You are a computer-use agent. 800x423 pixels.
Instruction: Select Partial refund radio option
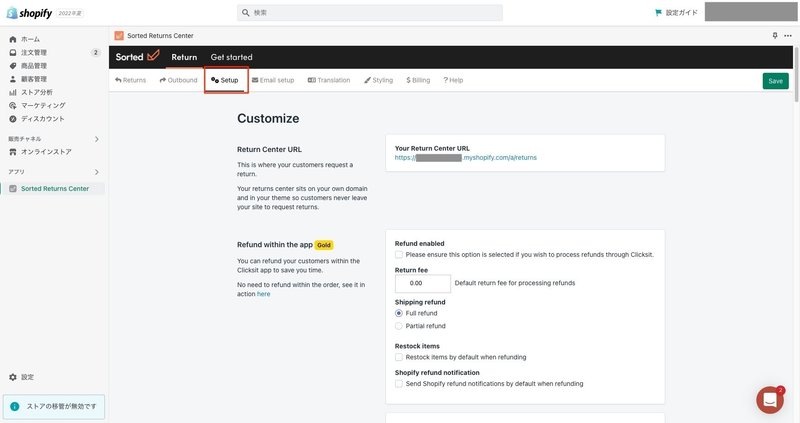(399, 326)
